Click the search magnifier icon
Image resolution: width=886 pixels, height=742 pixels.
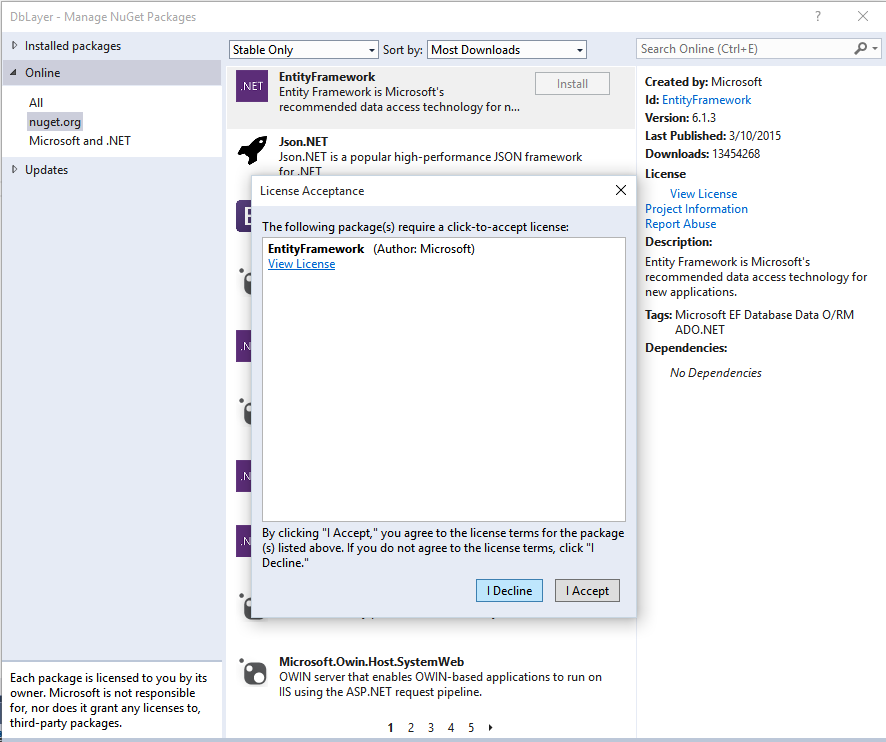[860, 49]
